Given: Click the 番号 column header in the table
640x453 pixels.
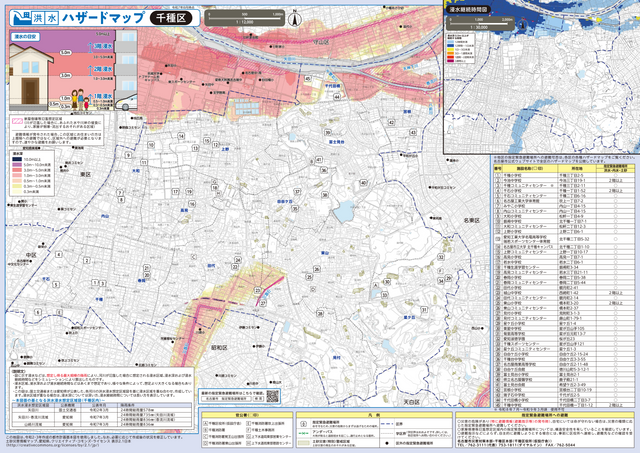Looking at the screenshot, I should coord(498,168).
